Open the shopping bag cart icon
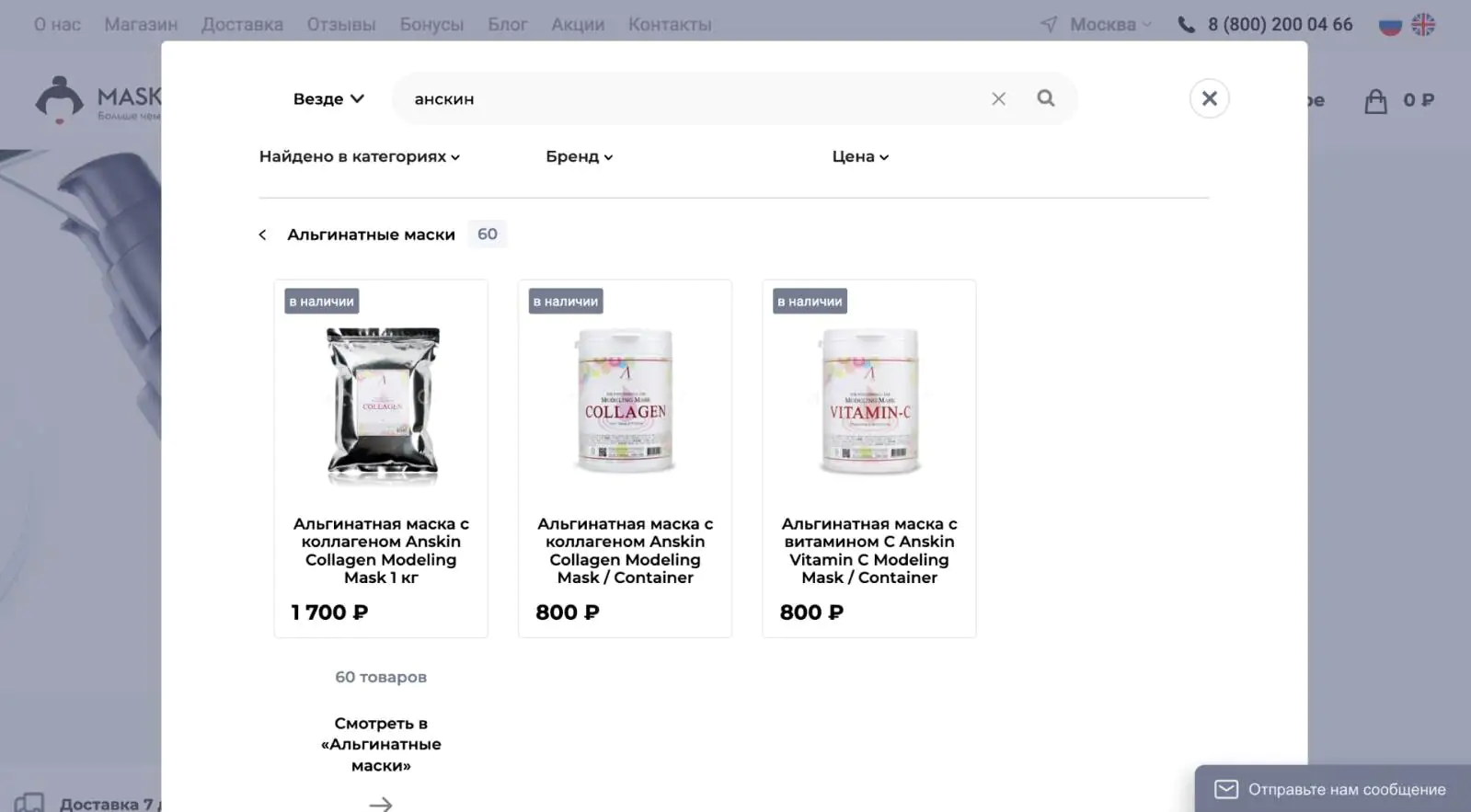The image size is (1471, 812). click(x=1375, y=100)
